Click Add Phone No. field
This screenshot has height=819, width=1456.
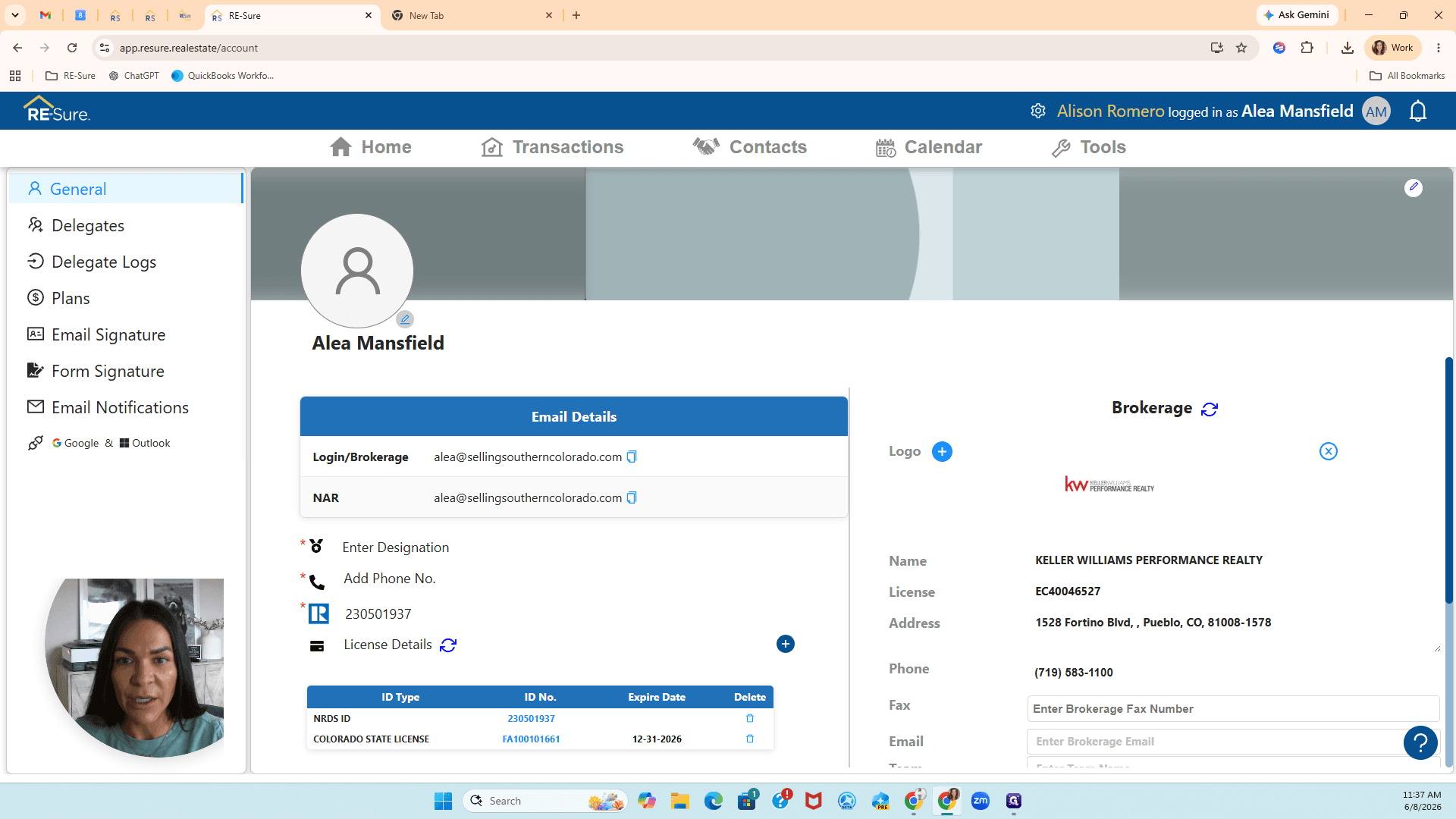coord(389,579)
